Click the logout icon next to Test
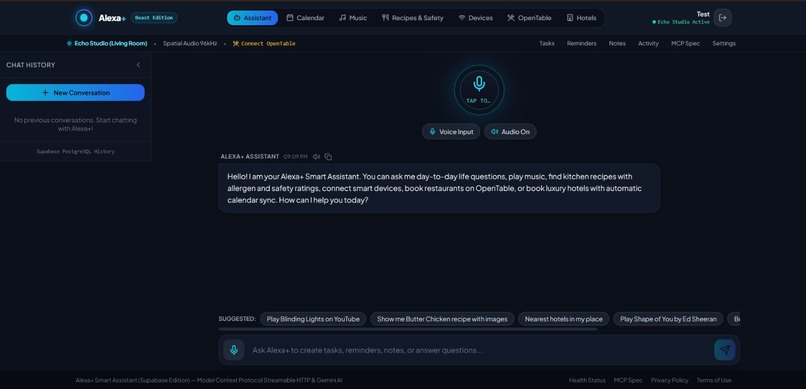 (x=723, y=17)
